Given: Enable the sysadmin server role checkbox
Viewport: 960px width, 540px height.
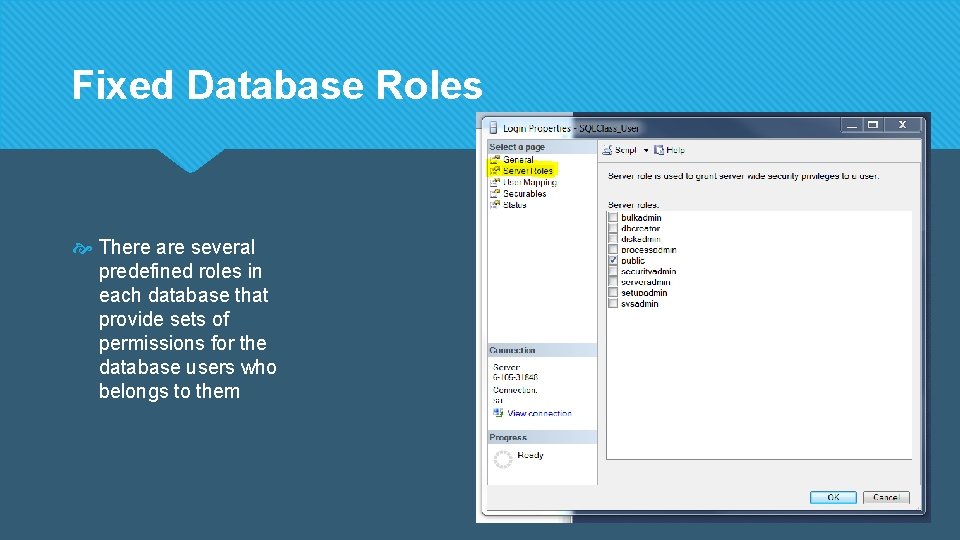Looking at the screenshot, I should (613, 303).
